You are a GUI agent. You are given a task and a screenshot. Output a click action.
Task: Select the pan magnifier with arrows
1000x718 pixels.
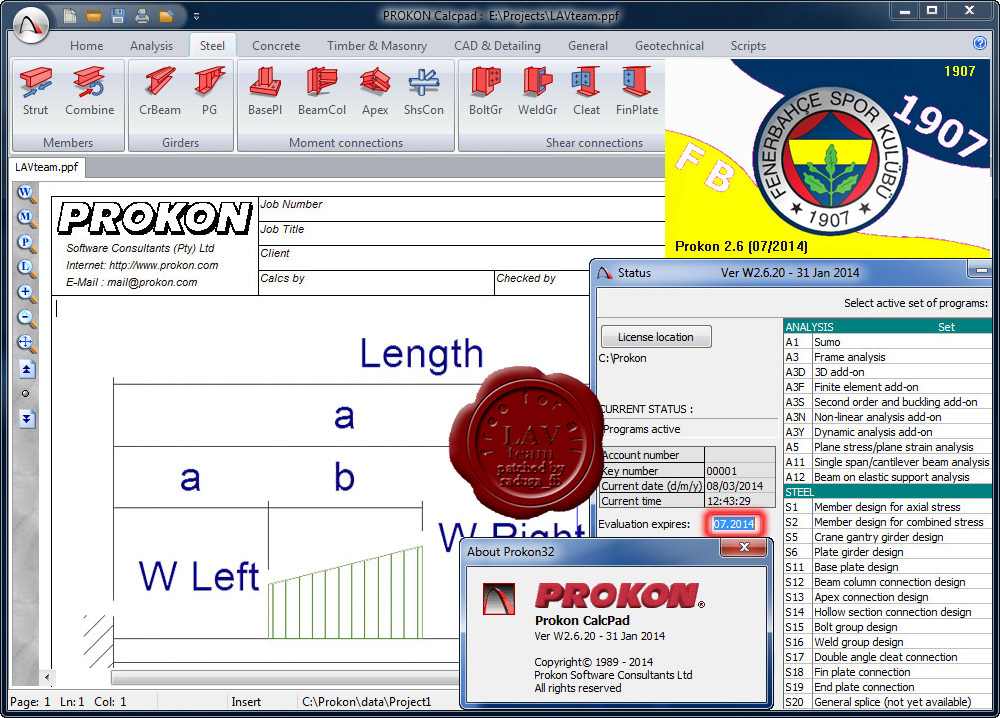(26, 343)
